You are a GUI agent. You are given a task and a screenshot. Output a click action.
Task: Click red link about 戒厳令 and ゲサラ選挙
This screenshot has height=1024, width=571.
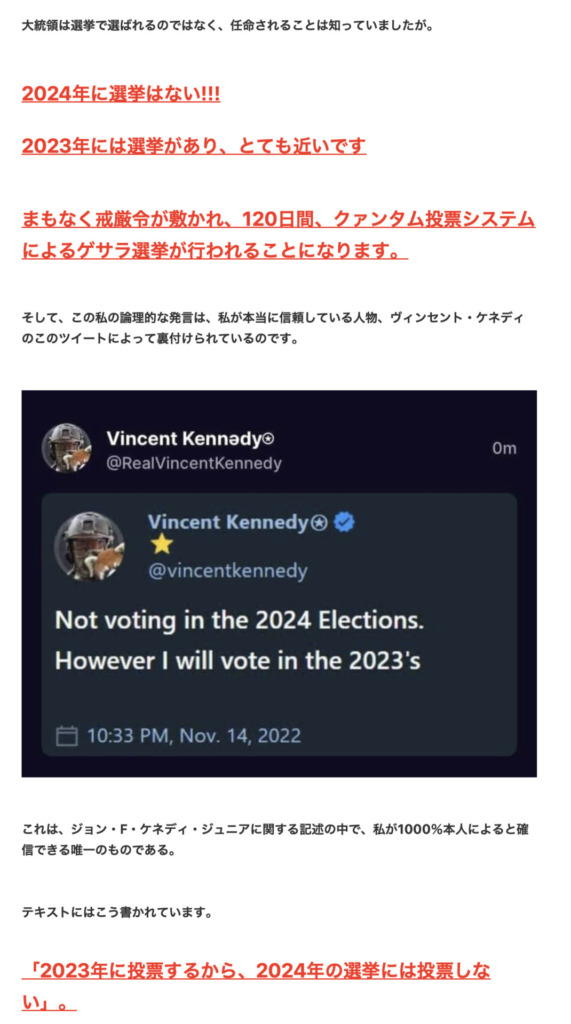279,235
